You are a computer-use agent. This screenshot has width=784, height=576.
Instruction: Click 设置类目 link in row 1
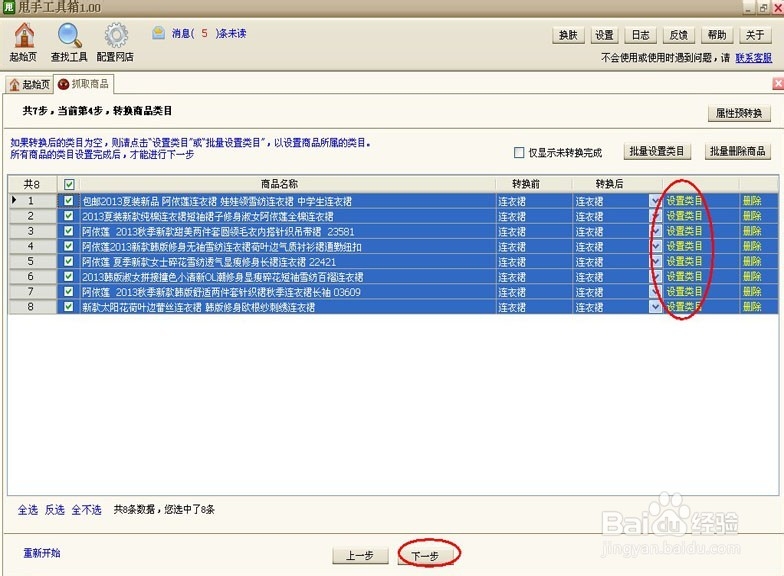[x=684, y=201]
